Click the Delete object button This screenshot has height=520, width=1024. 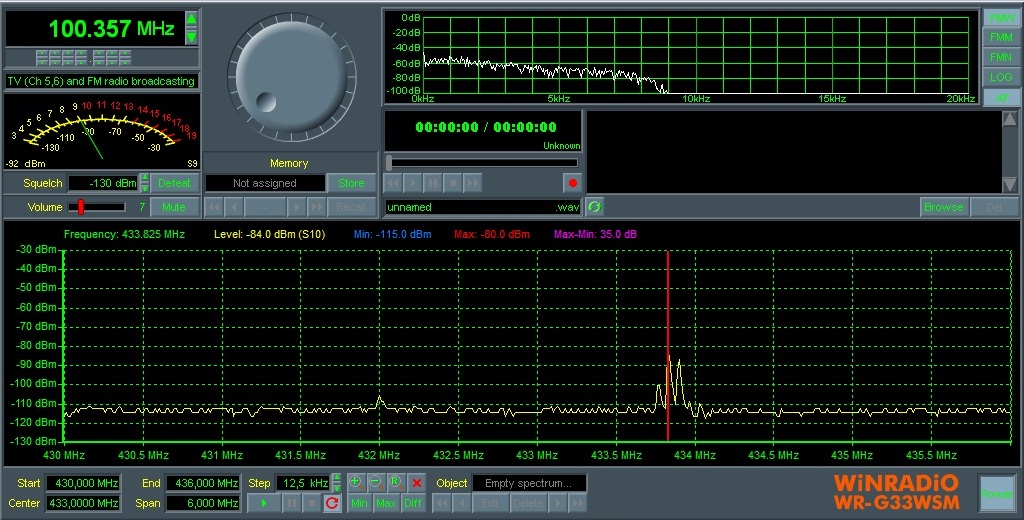click(x=528, y=504)
